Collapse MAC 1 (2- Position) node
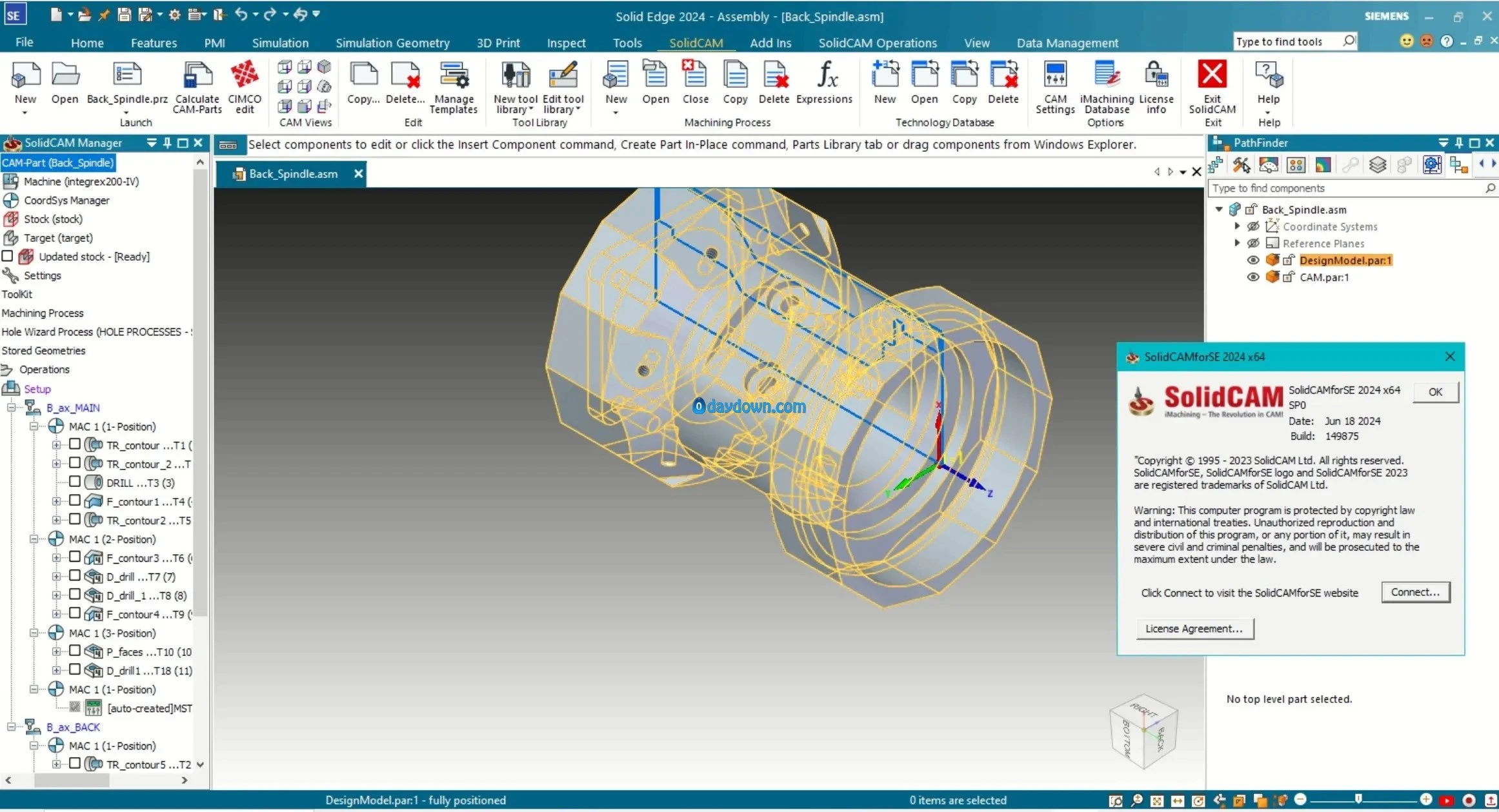Image resolution: width=1499 pixels, height=812 pixels. coord(34,539)
